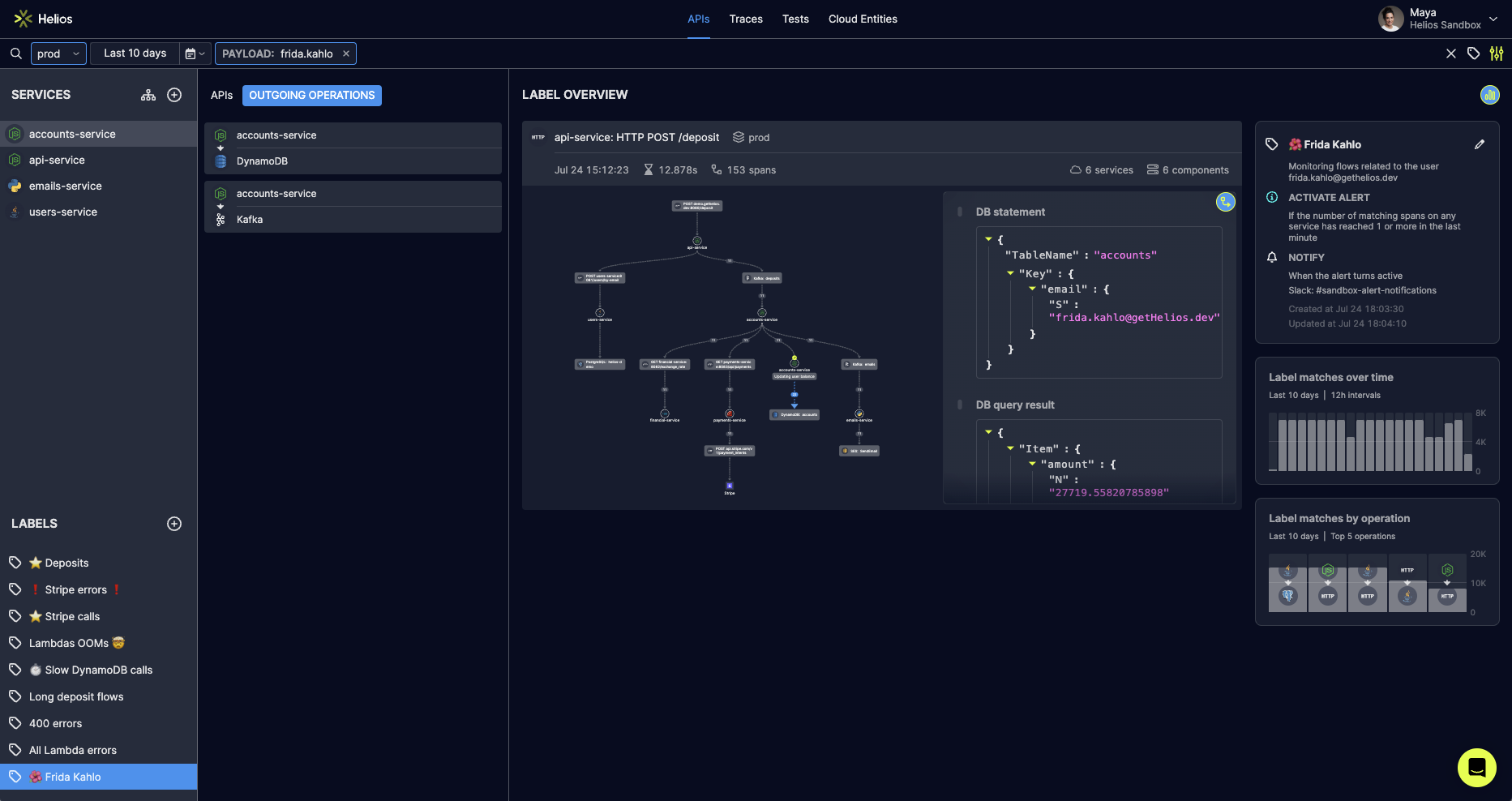Viewport: 1512px width, 801px height.
Task: Click the prod environment badge on trace
Action: [x=752, y=138]
